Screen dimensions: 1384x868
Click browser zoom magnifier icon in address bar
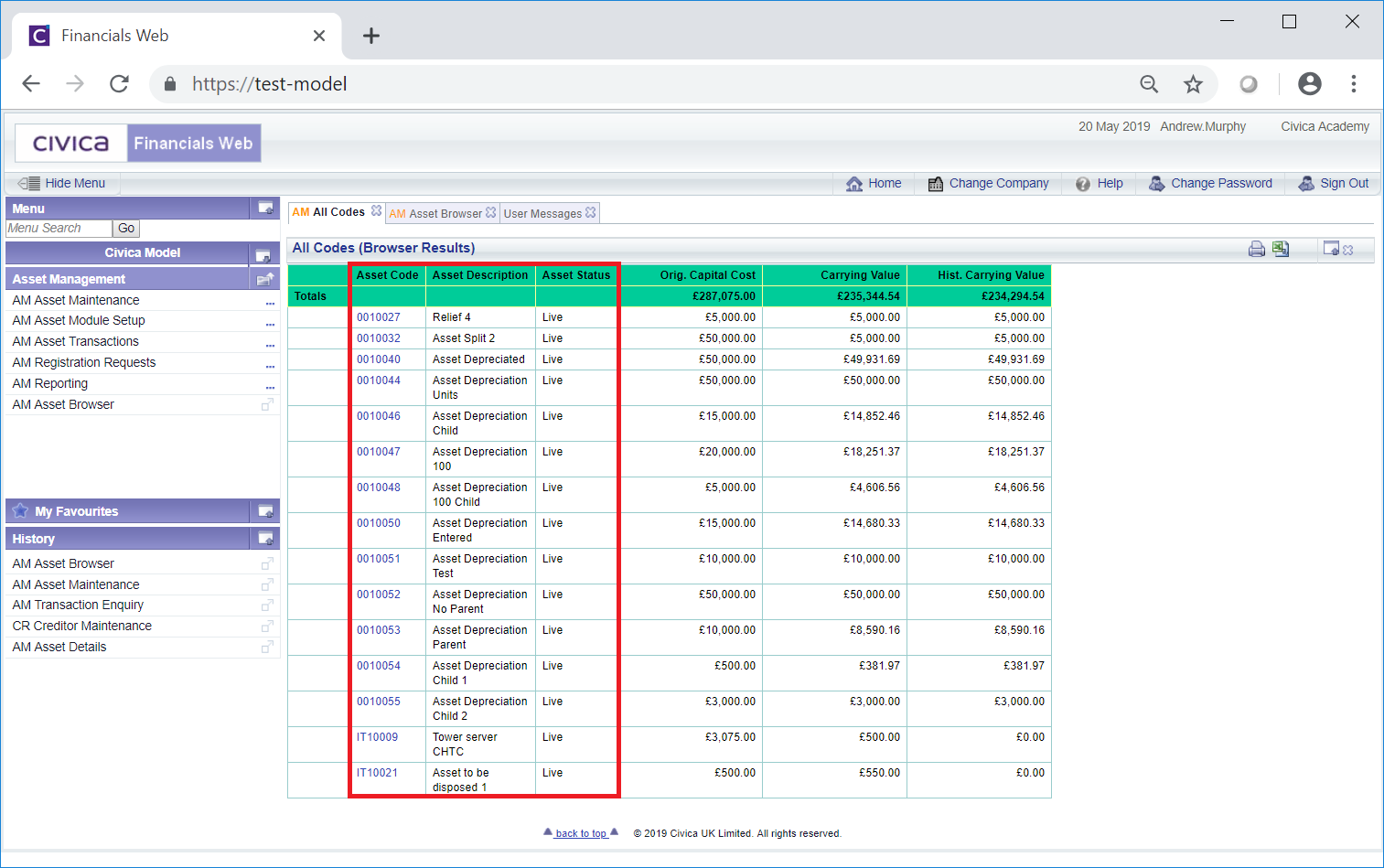point(1149,84)
